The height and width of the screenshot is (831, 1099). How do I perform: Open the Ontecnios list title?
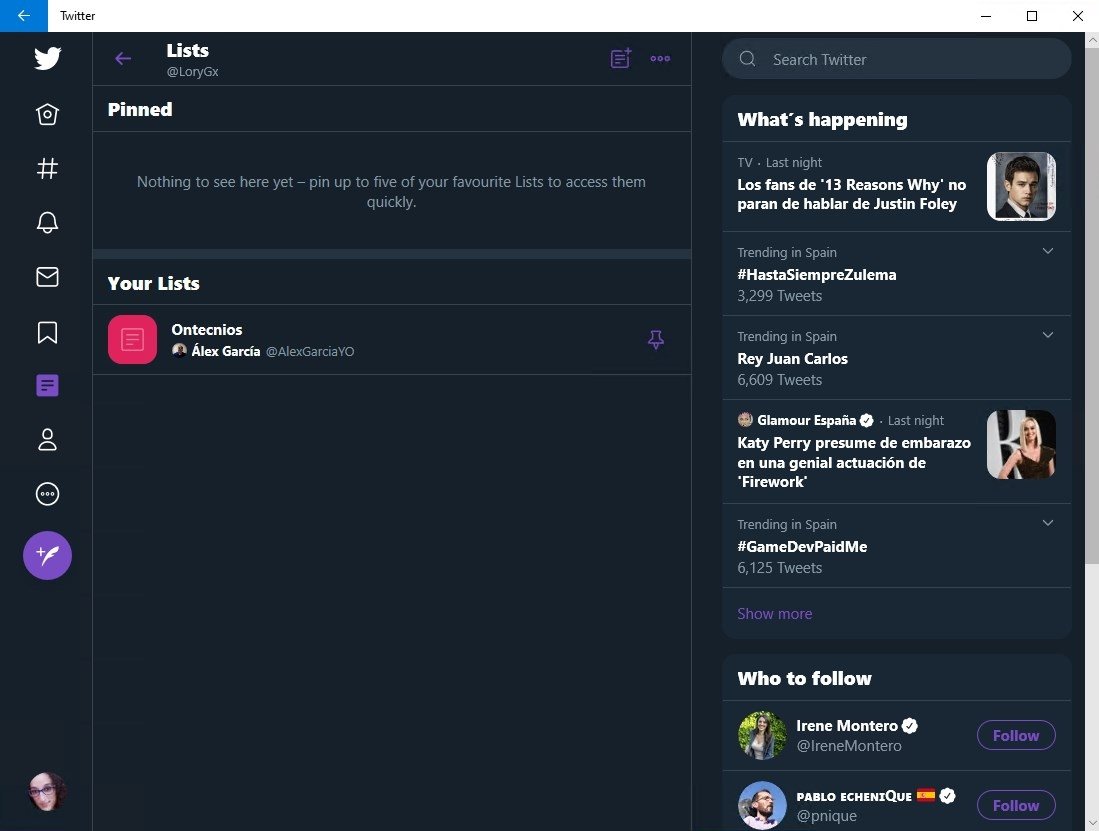(207, 329)
